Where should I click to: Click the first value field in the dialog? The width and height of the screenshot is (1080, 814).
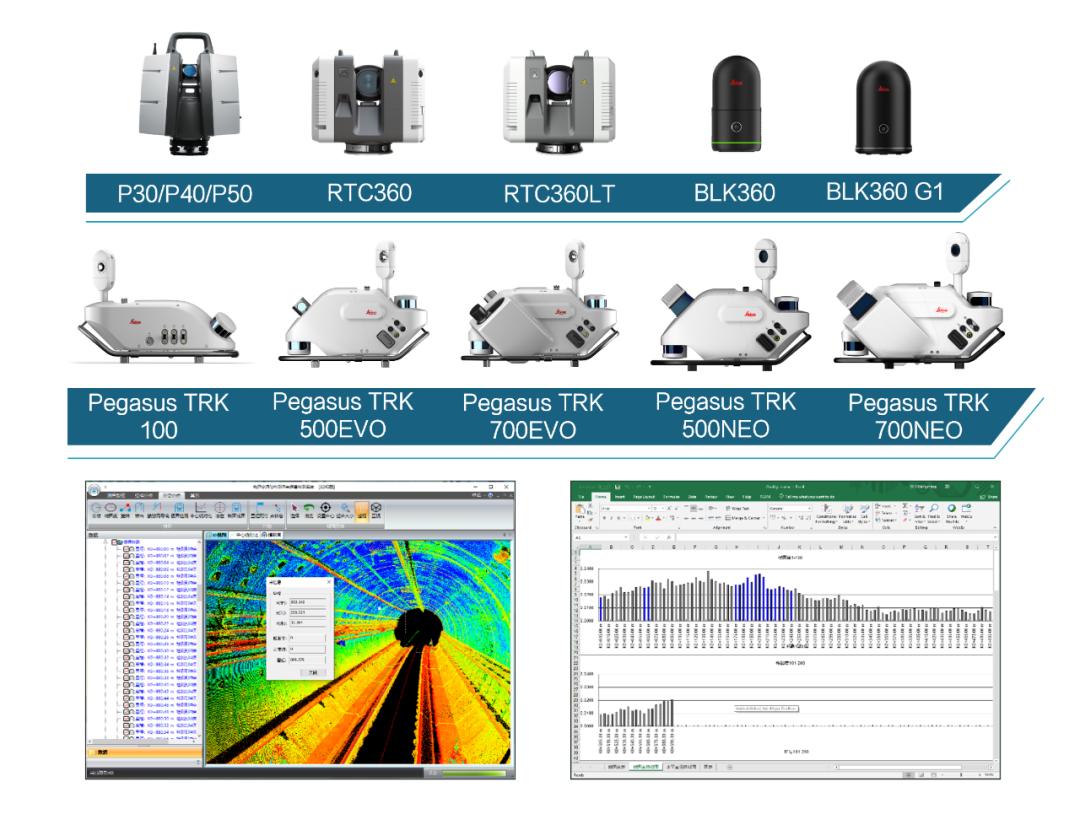(307, 602)
